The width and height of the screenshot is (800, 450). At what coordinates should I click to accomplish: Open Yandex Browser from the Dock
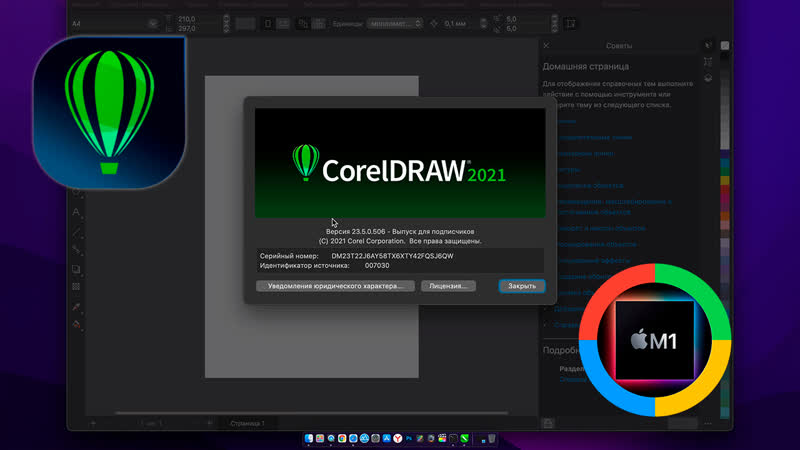point(397,438)
